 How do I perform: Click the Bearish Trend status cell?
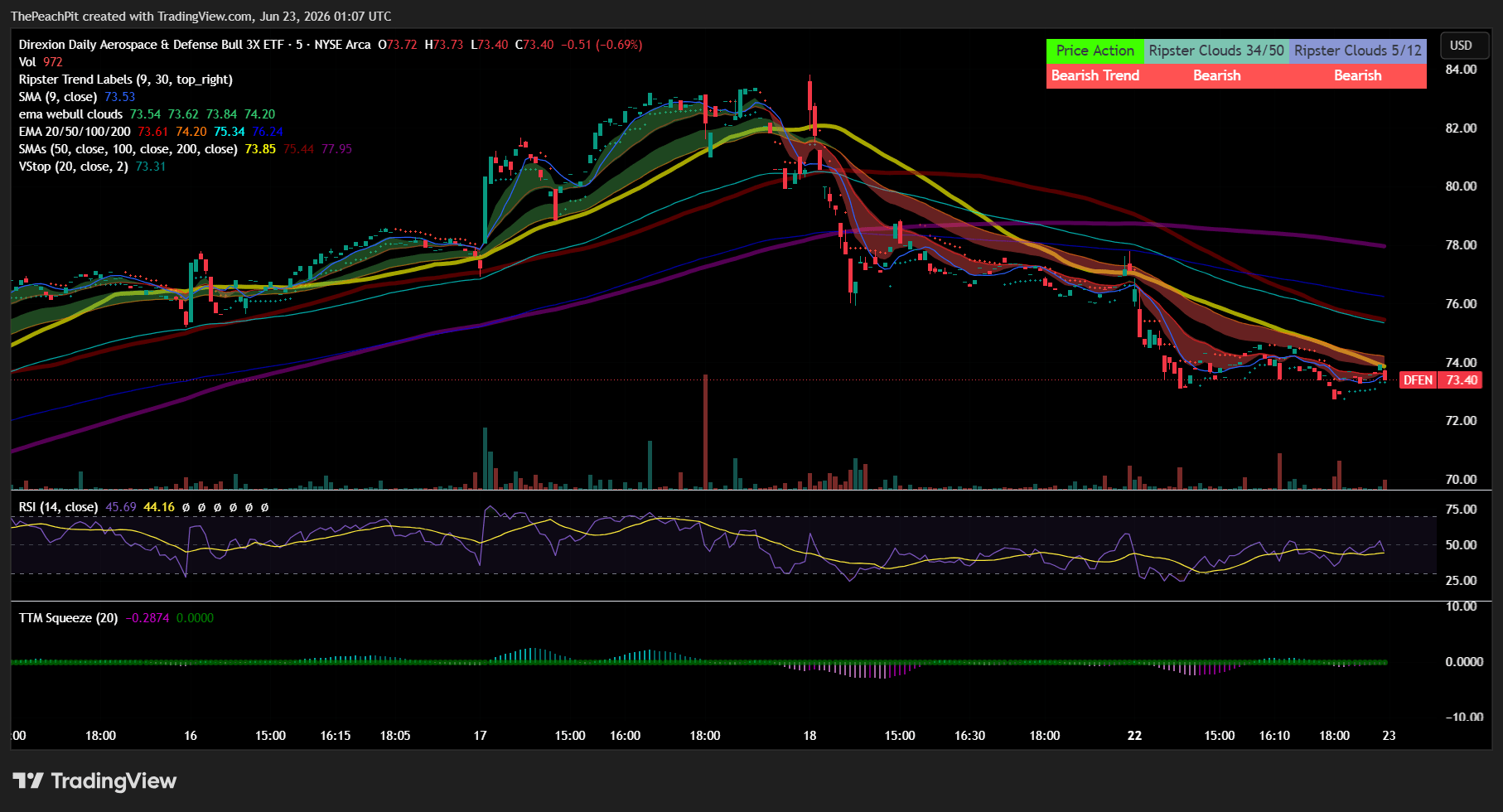click(x=1095, y=75)
